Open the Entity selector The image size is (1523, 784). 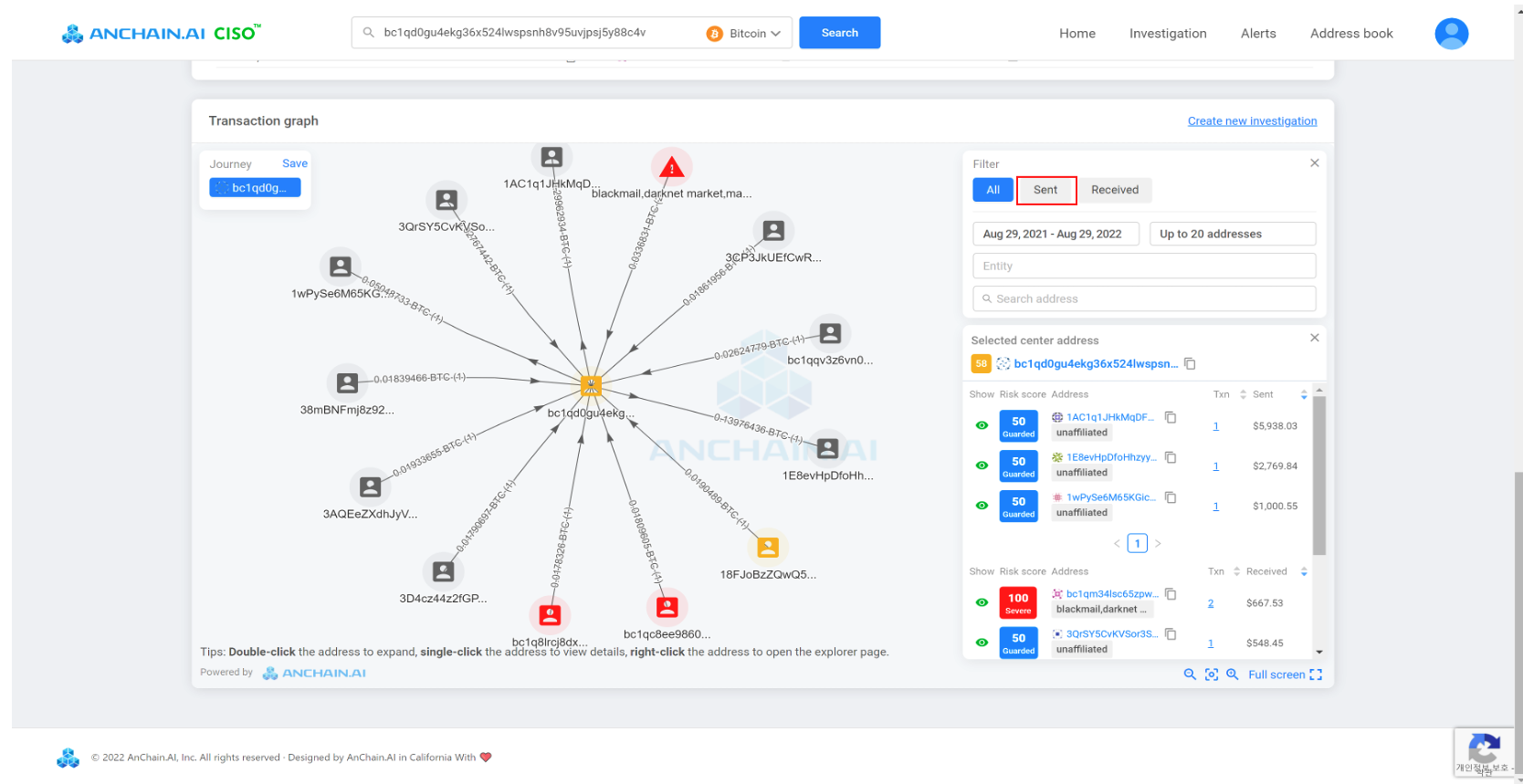pyautogui.click(x=1144, y=266)
